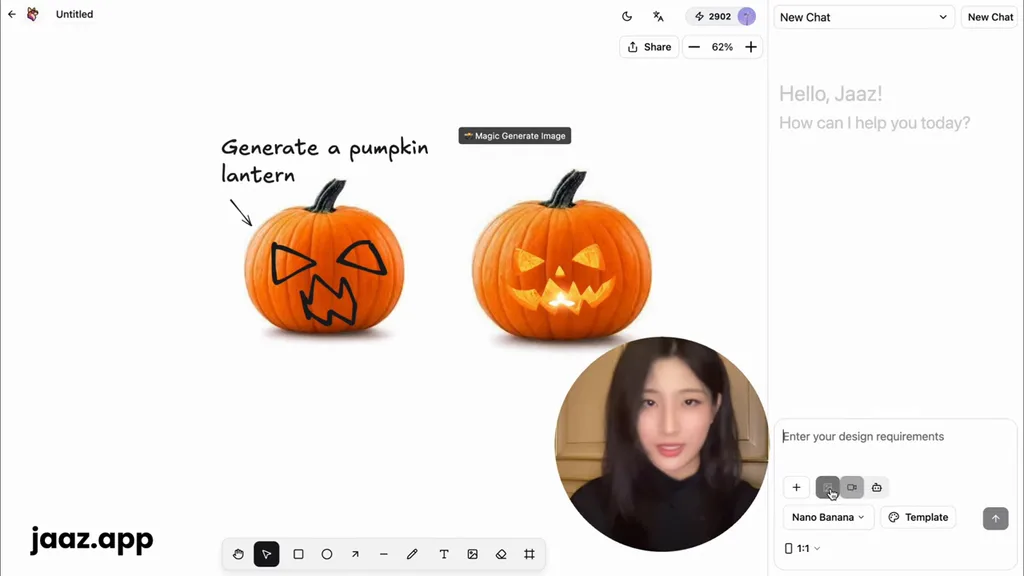This screenshot has width=1024, height=576.
Task: Go back using the back arrow
Action: click(12, 14)
